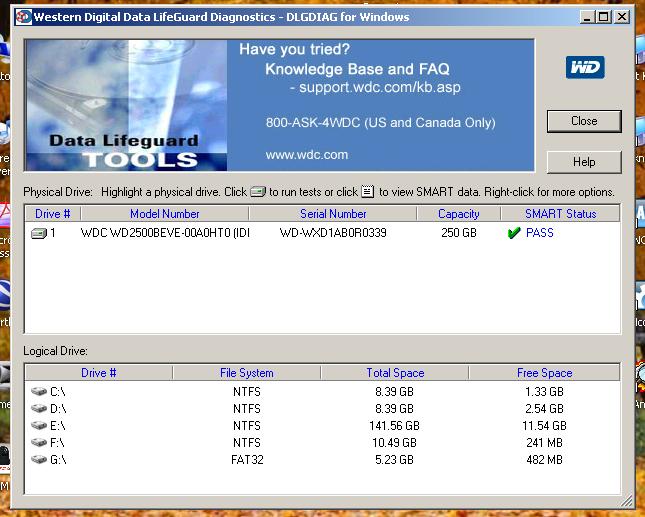This screenshot has width=645, height=517.
Task: Click the 241 MB free space value
Action: coord(544,443)
